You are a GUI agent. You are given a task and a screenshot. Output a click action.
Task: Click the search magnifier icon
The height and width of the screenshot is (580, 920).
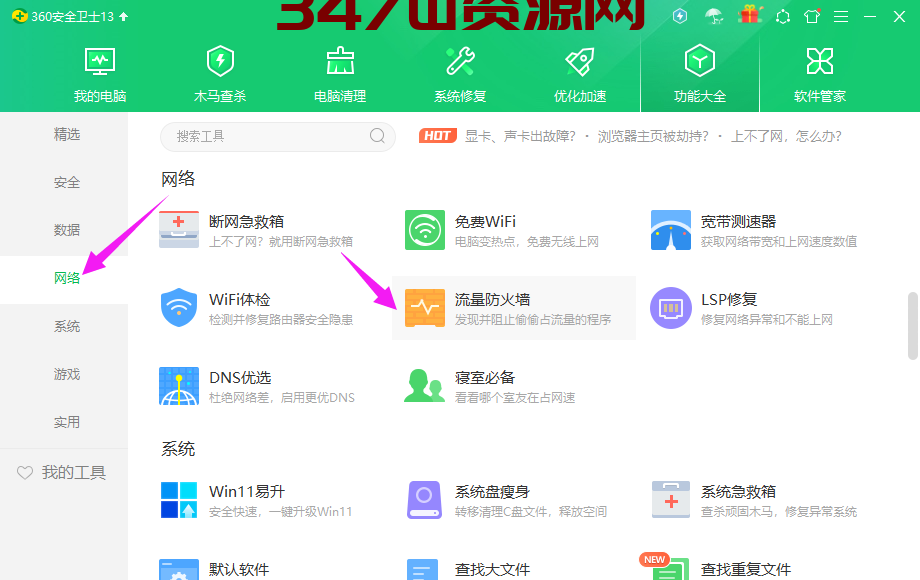click(377, 136)
